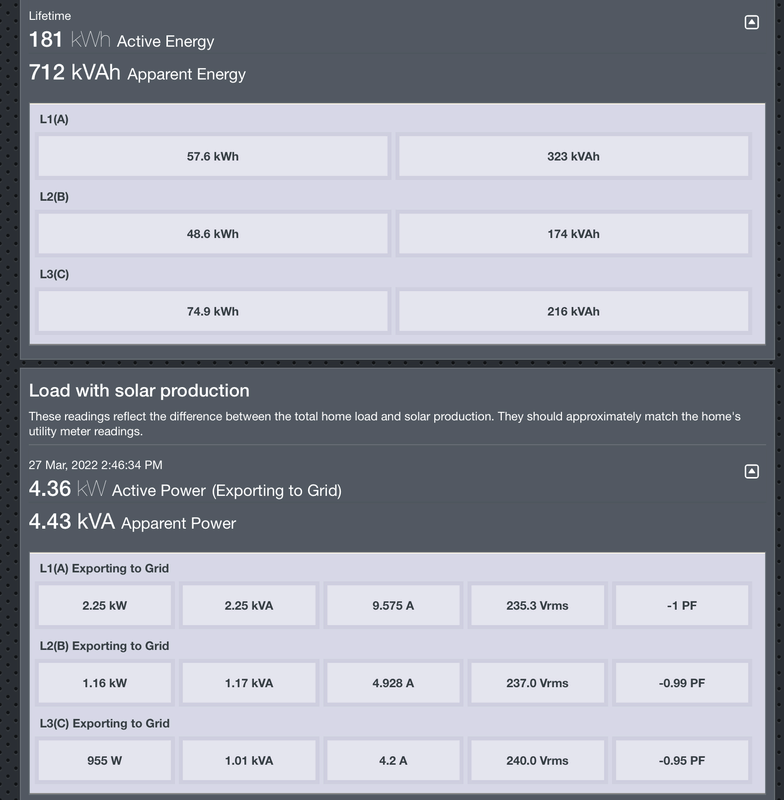
Task: Select the 174 kVAh reading
Action: 573,234
